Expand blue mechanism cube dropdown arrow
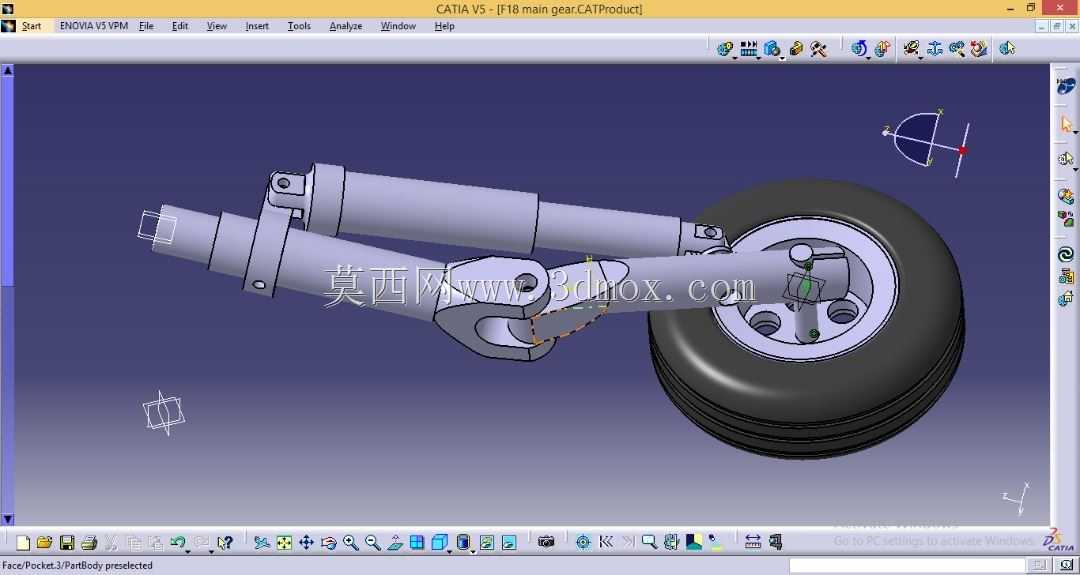Image resolution: width=1080 pixels, height=575 pixels. 782,59
